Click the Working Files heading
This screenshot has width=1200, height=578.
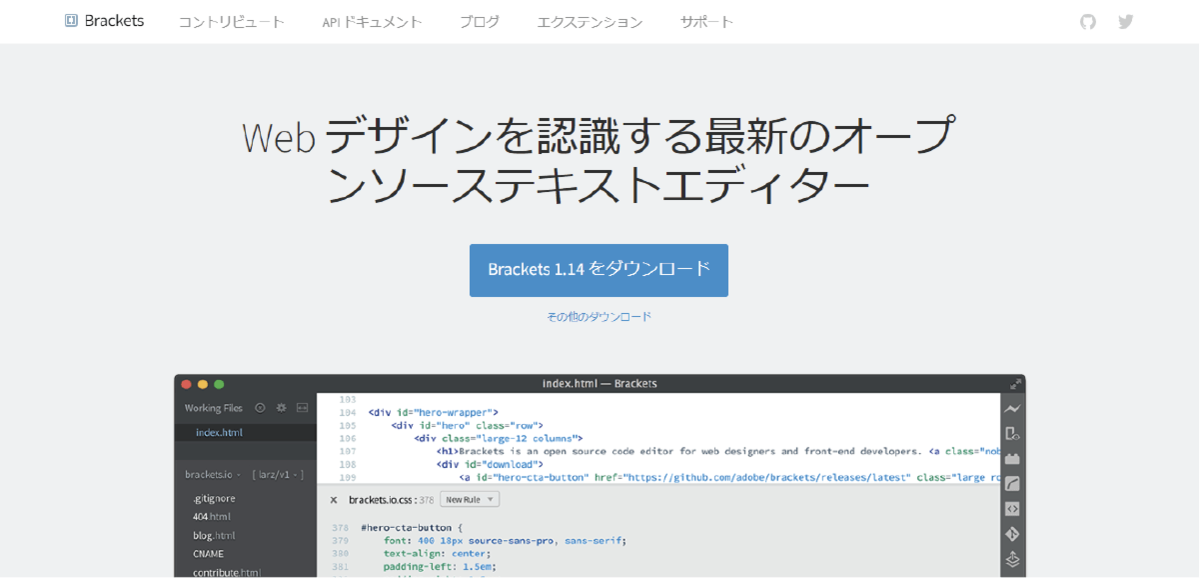[213, 408]
